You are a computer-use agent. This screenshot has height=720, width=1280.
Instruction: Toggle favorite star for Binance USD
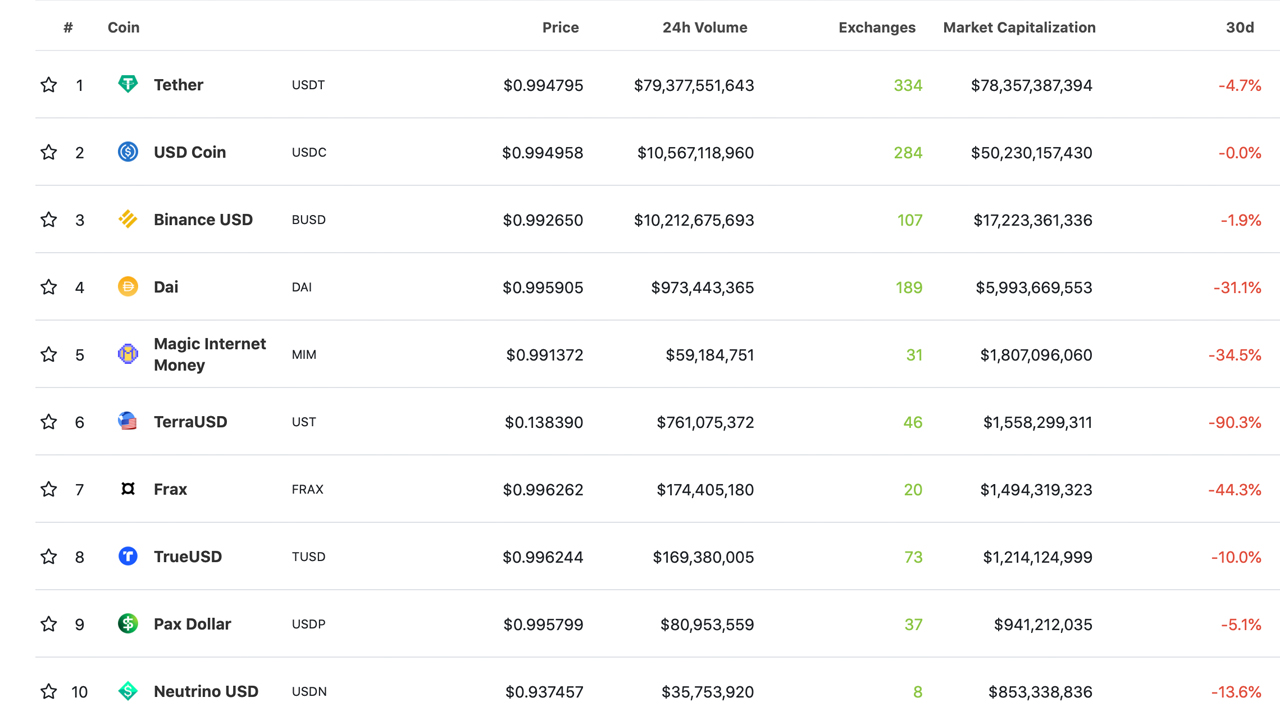tap(48, 219)
